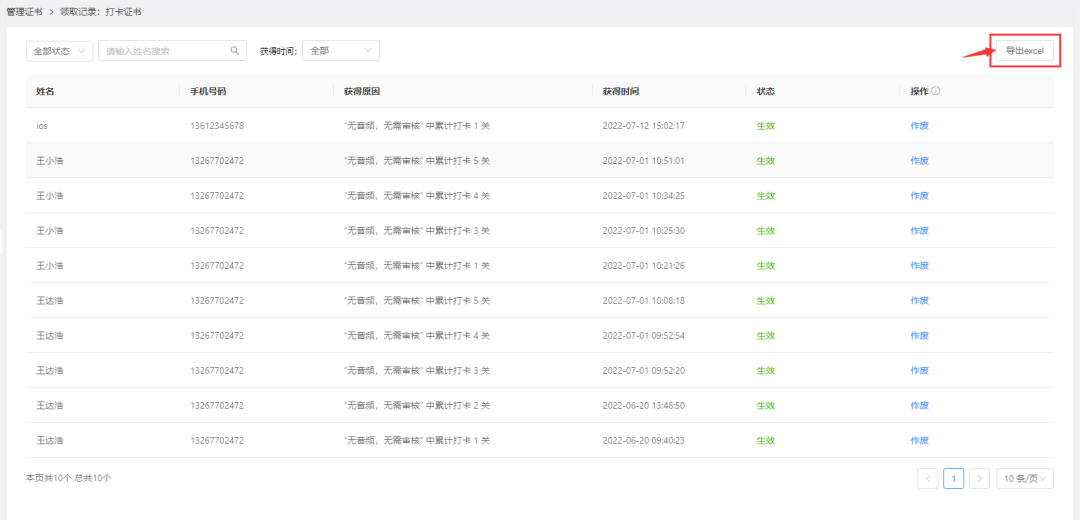Click 生效 status in the ios row
Image resolution: width=1080 pixels, height=520 pixels.
pyautogui.click(x=766, y=125)
